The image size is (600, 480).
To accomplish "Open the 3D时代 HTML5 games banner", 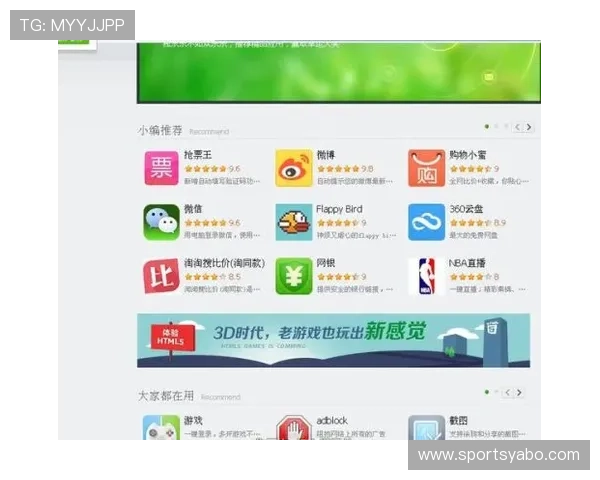I will [334, 340].
